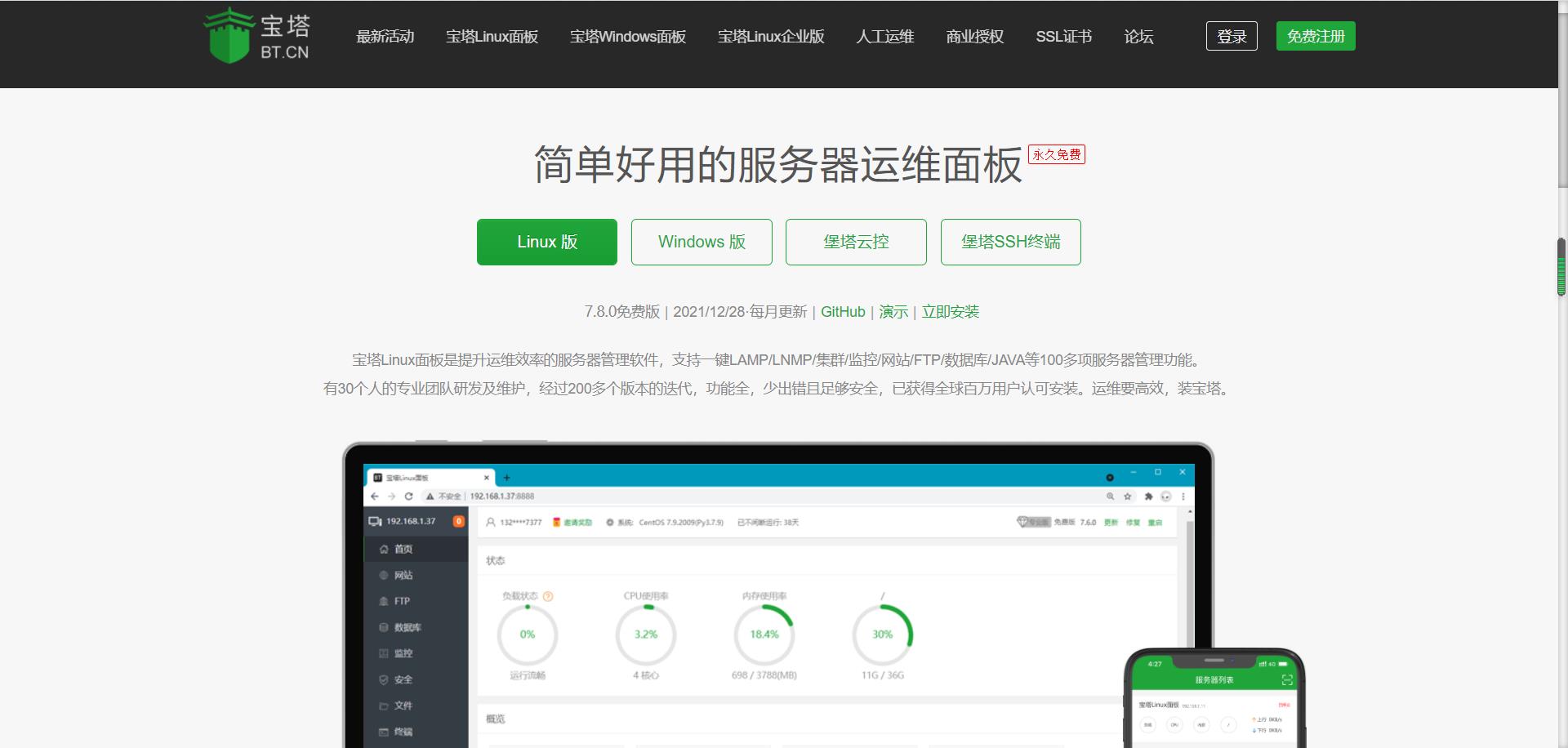The height and width of the screenshot is (748, 1568).
Task: Open the 人工运维 navigation item
Action: point(884,37)
